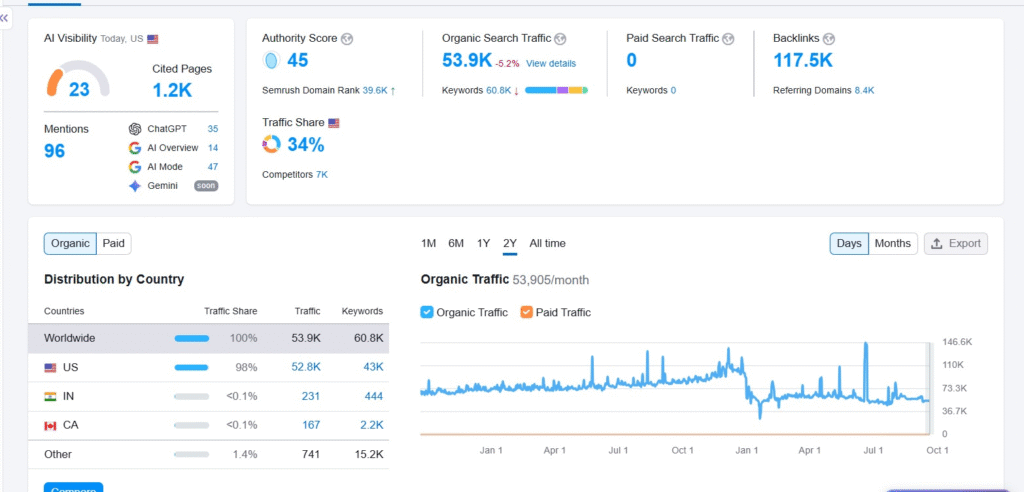The image size is (1024, 492).
Task: Switch to the Paid tab
Action: click(x=114, y=243)
